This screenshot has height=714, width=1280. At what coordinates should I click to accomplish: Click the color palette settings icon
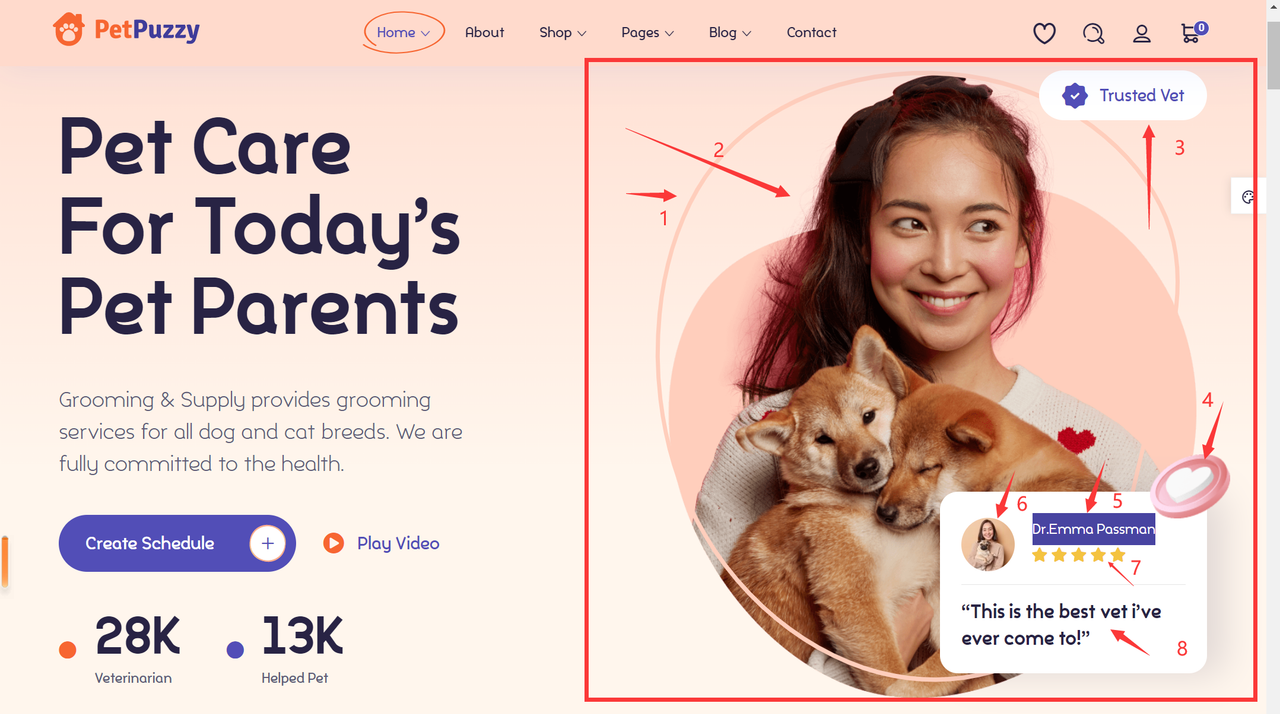pyautogui.click(x=1248, y=197)
